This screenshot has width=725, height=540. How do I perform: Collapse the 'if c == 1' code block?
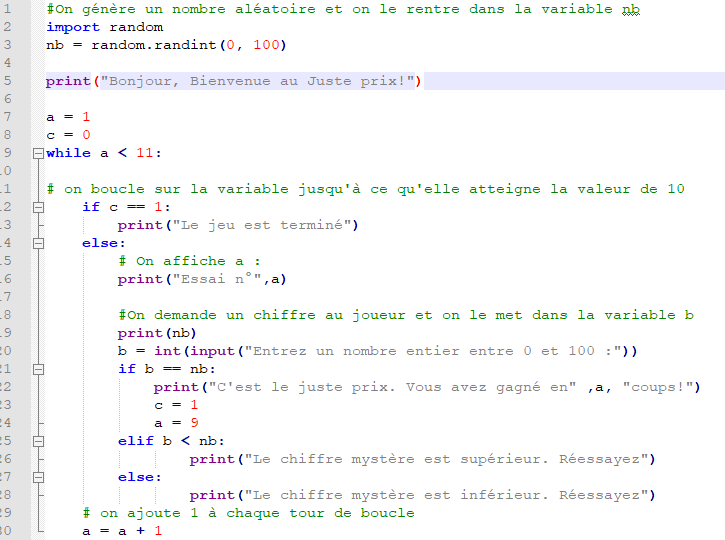(38, 207)
